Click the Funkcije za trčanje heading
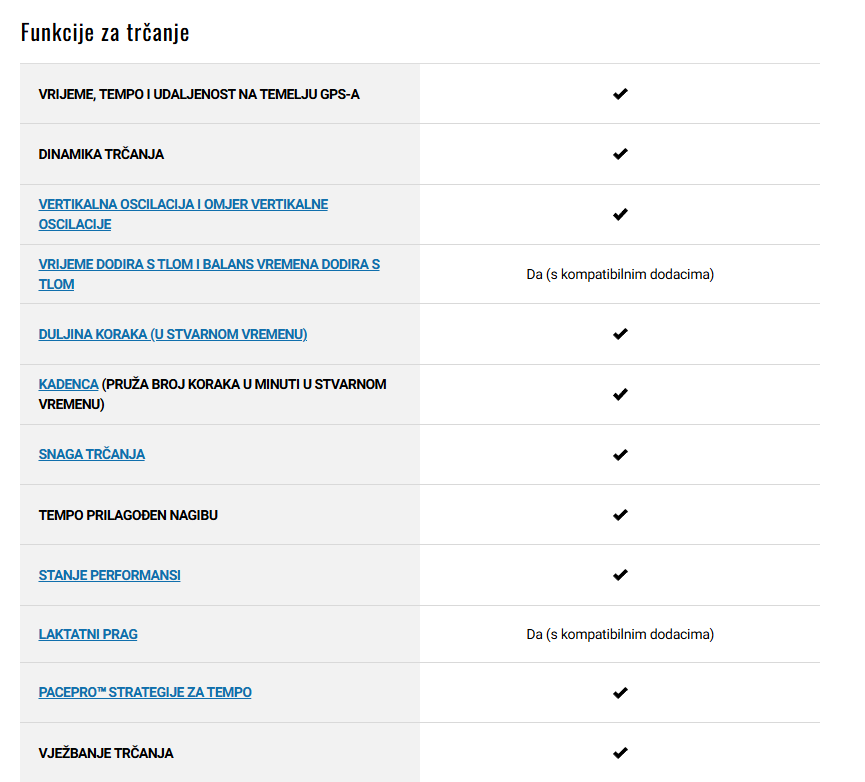Viewport: 865px width, 782px height. coord(105,33)
